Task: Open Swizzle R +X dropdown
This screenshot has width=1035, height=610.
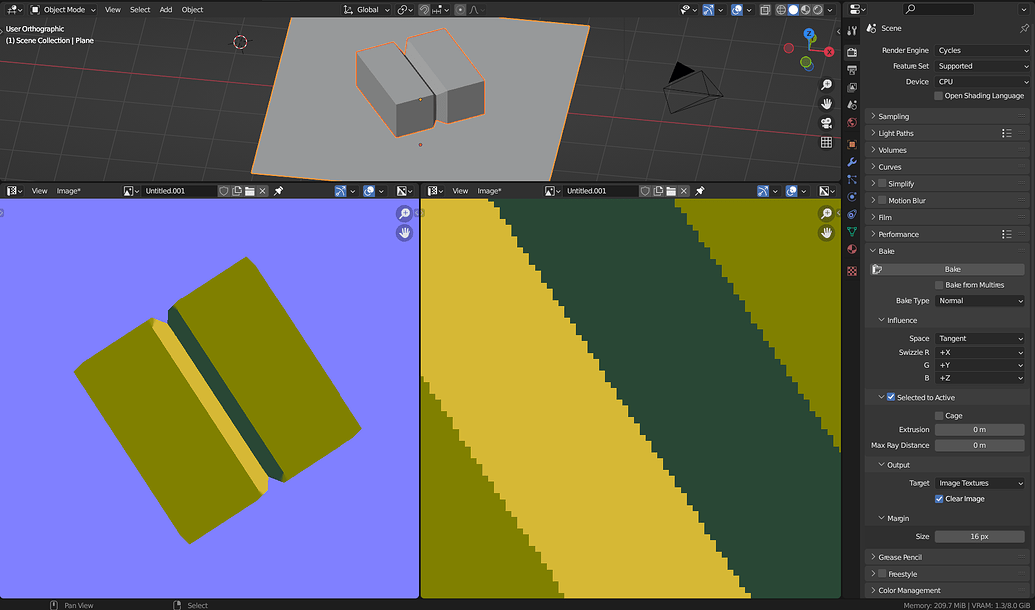Action: 980,352
